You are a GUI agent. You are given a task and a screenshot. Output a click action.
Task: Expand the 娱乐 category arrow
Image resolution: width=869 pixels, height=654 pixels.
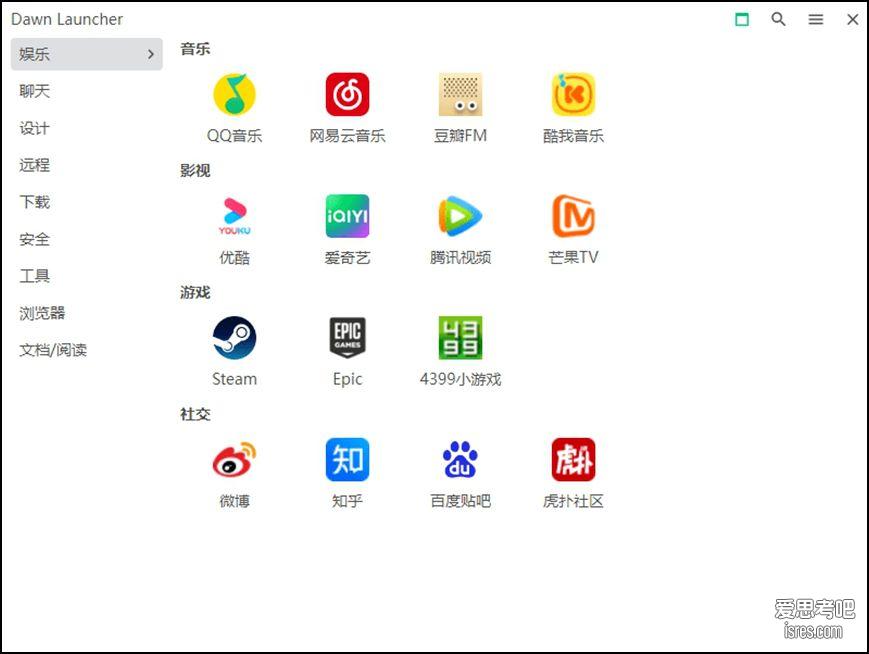pyautogui.click(x=151, y=54)
